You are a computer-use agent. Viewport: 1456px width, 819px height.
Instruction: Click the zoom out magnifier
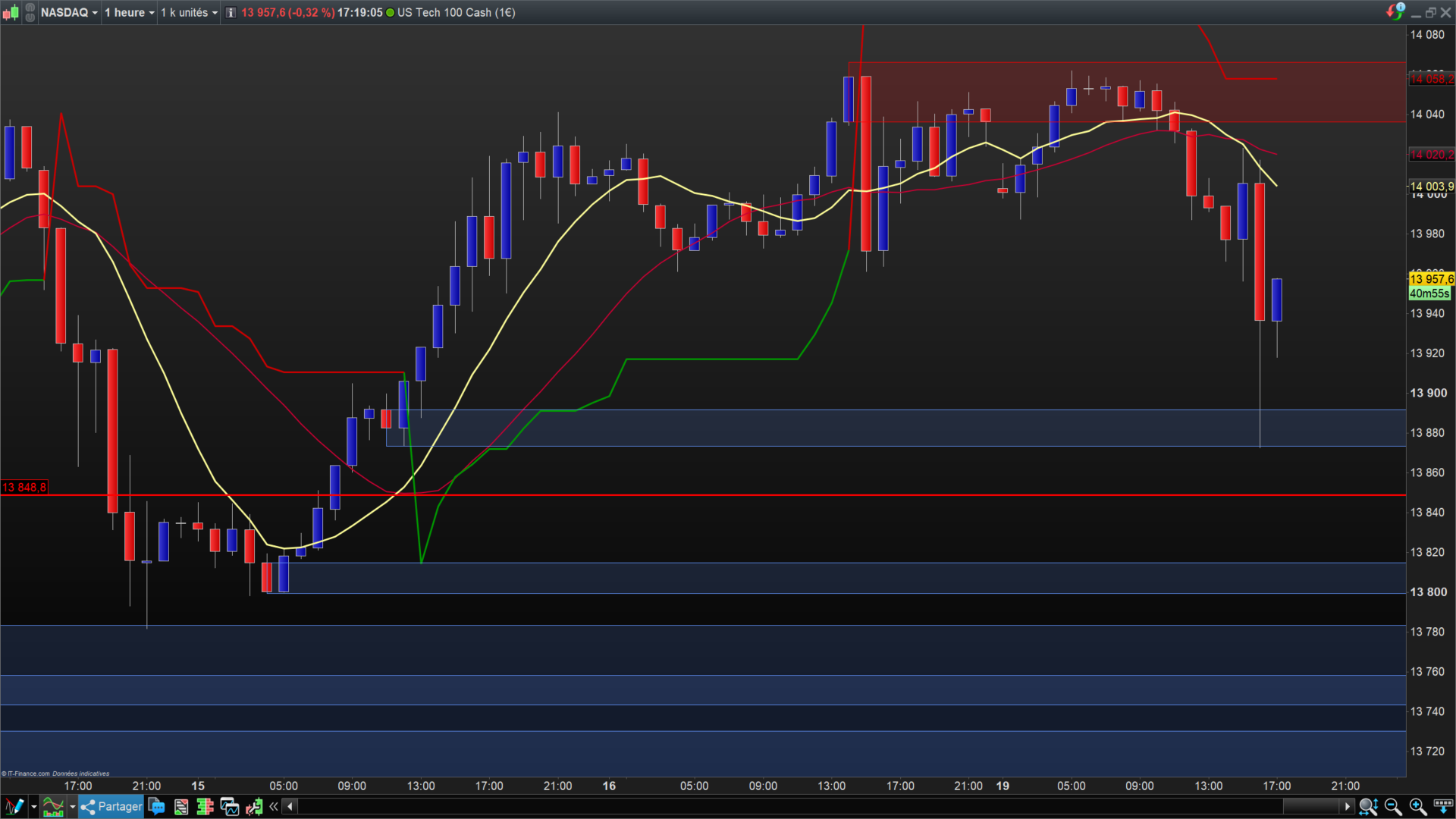coord(1393,807)
